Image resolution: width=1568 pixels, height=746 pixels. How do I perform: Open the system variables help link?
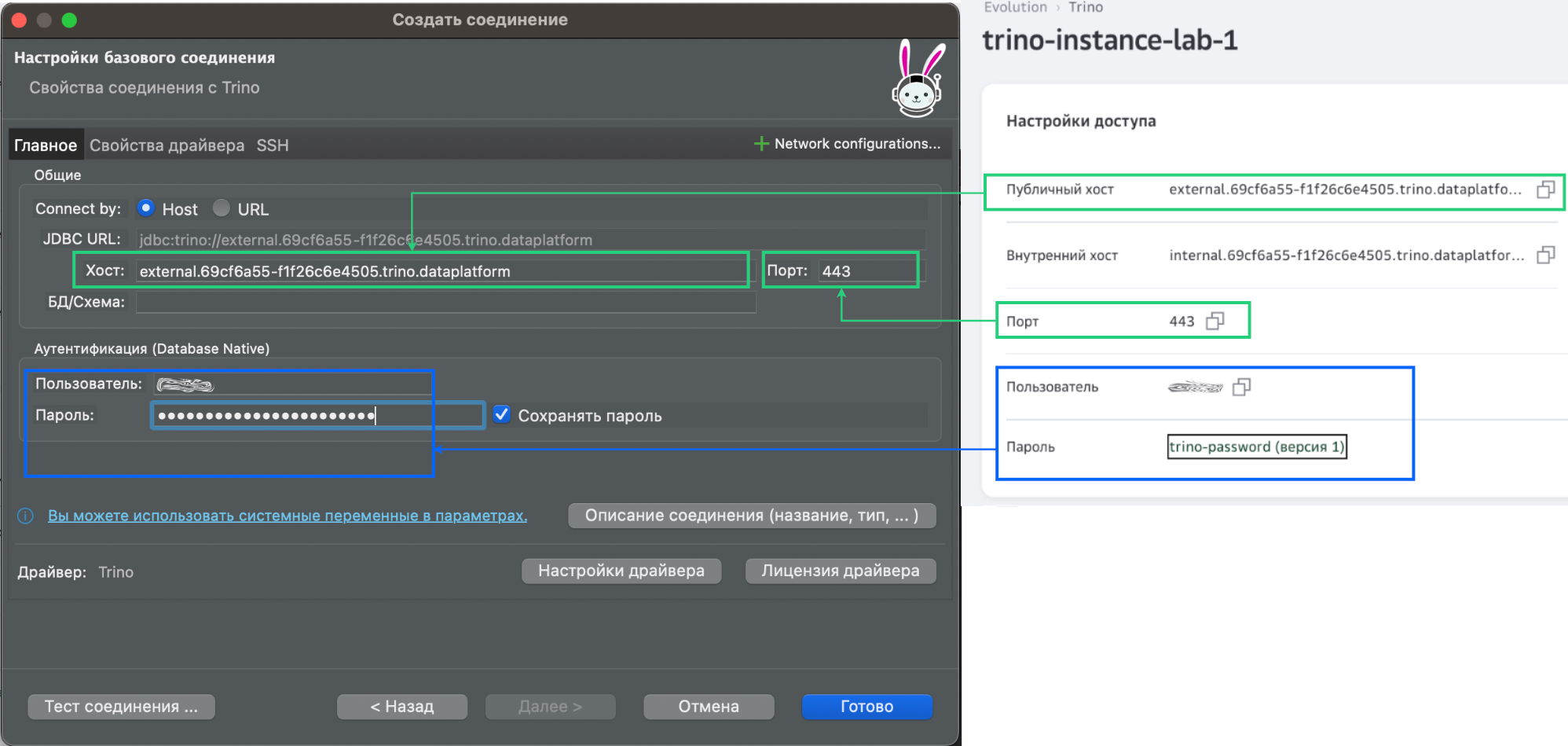(288, 516)
